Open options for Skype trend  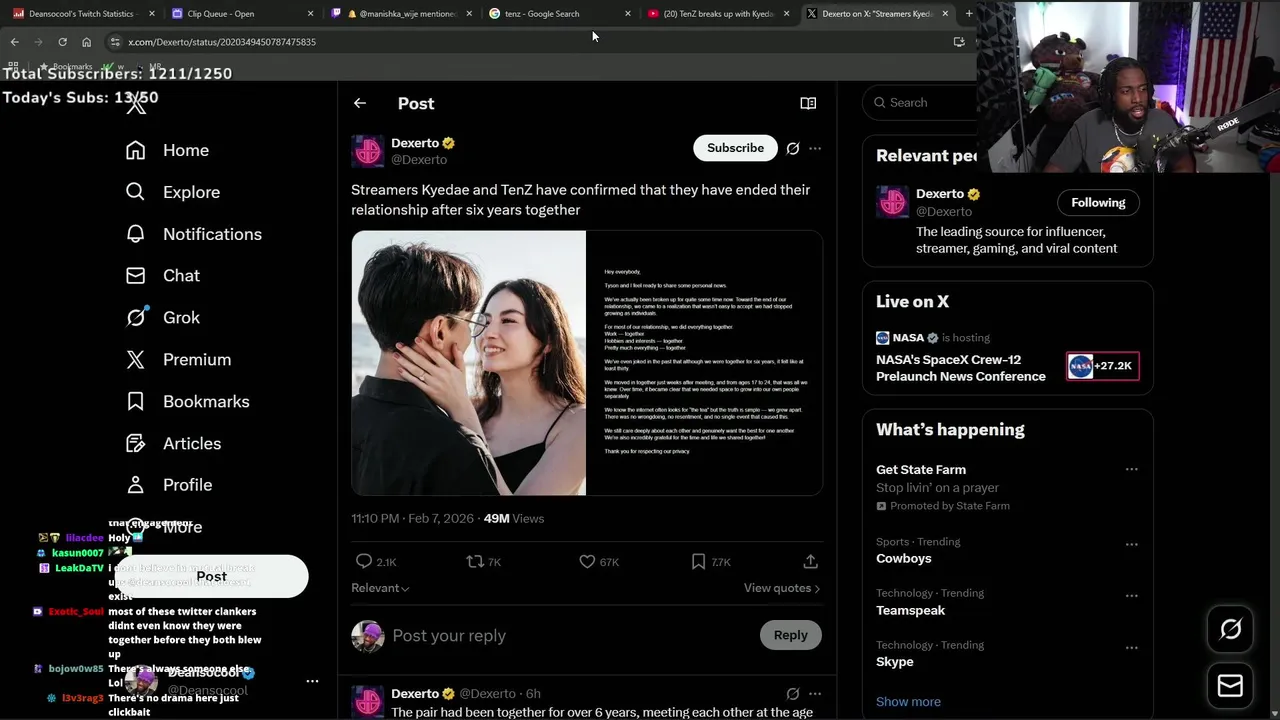1131,648
